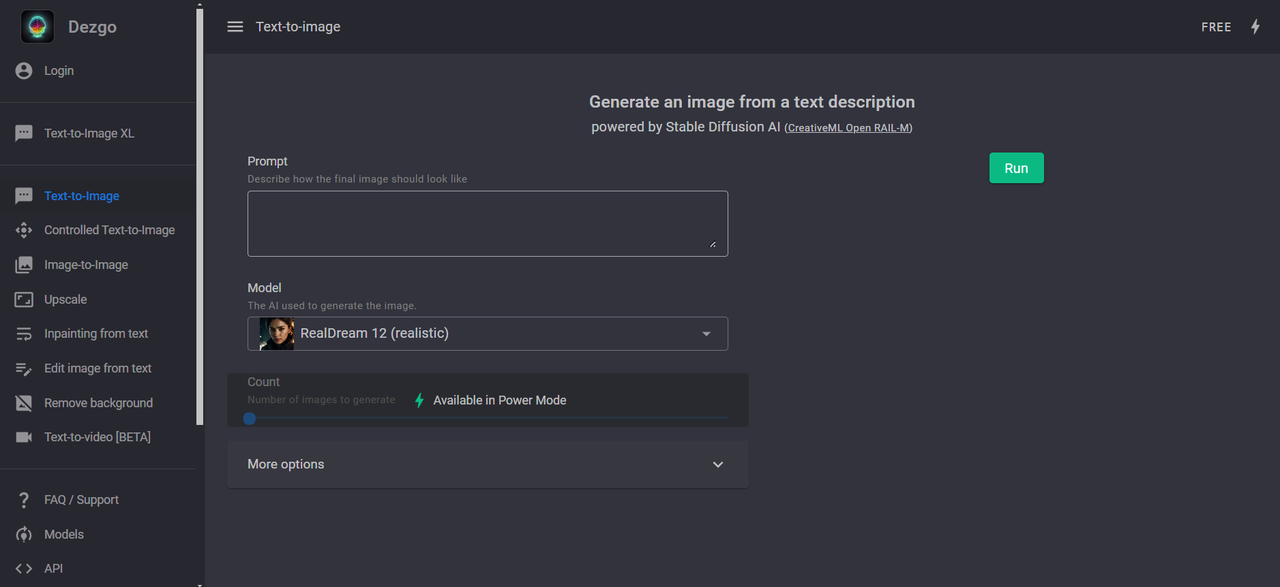Click the Count slider track
The width and height of the screenshot is (1280, 587).
tap(488, 418)
